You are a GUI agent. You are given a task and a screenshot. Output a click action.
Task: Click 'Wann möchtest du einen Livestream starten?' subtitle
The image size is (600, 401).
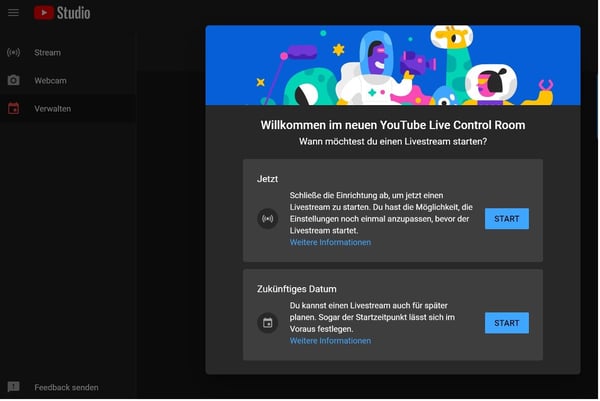393,142
